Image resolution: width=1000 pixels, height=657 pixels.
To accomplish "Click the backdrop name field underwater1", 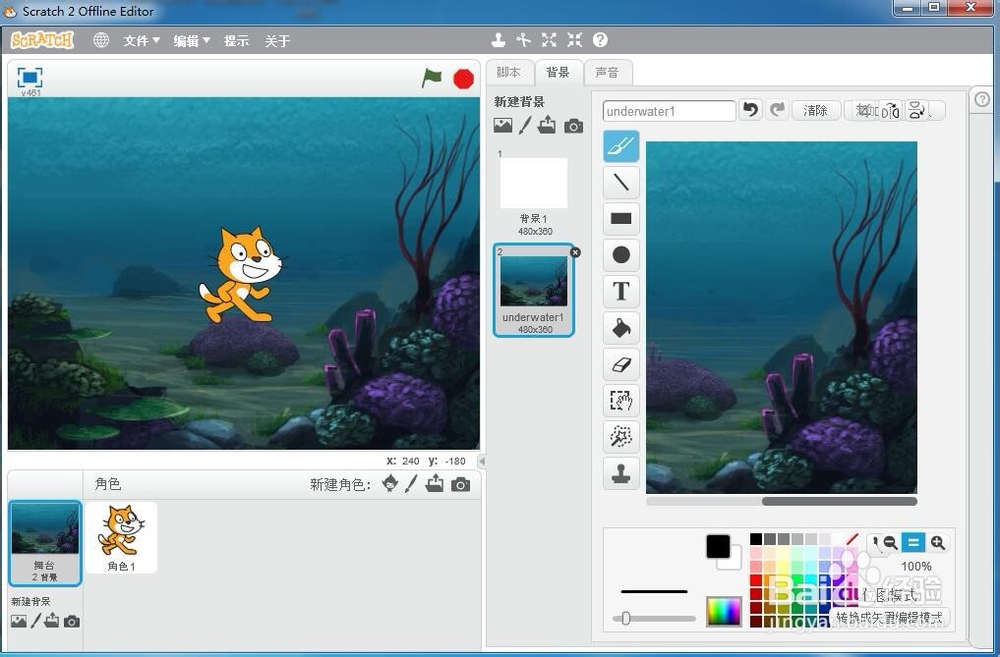I will click(x=669, y=111).
